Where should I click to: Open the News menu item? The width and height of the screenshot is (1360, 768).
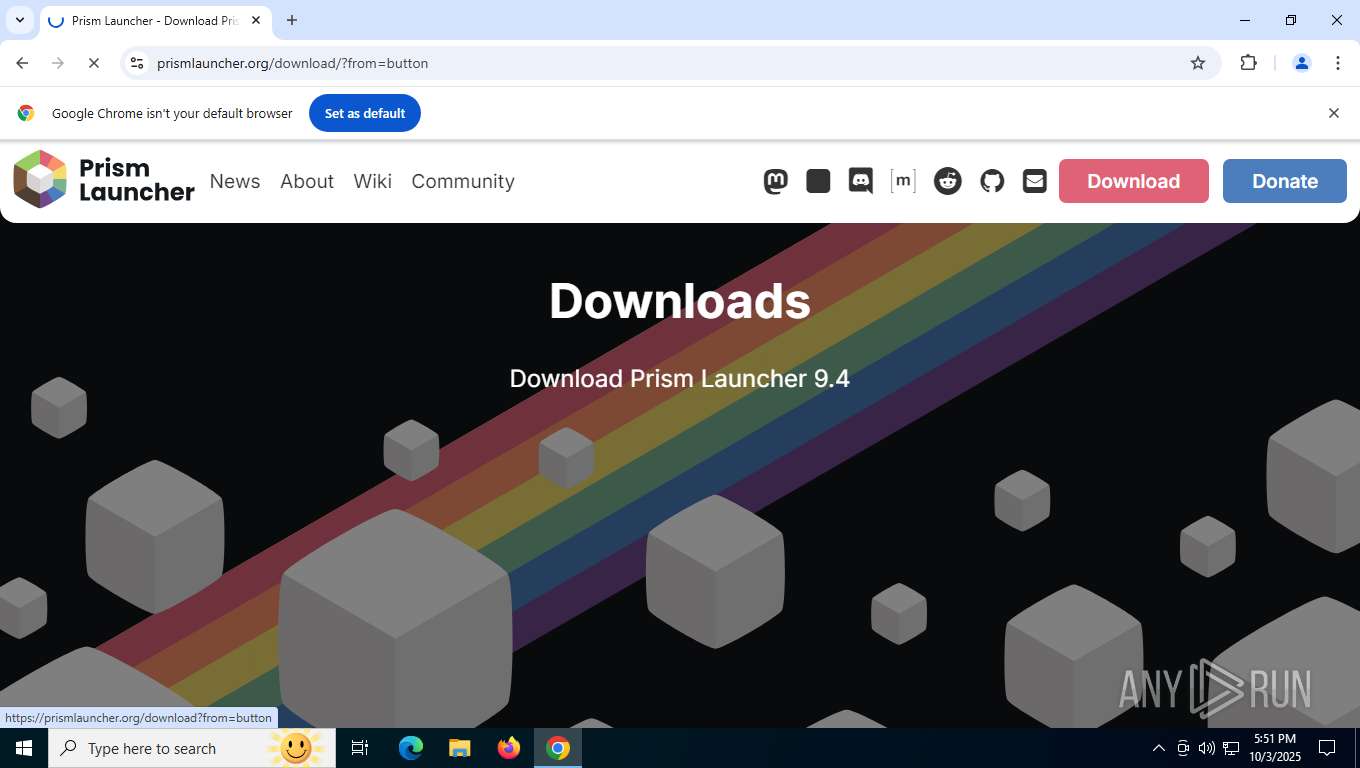pyautogui.click(x=235, y=181)
